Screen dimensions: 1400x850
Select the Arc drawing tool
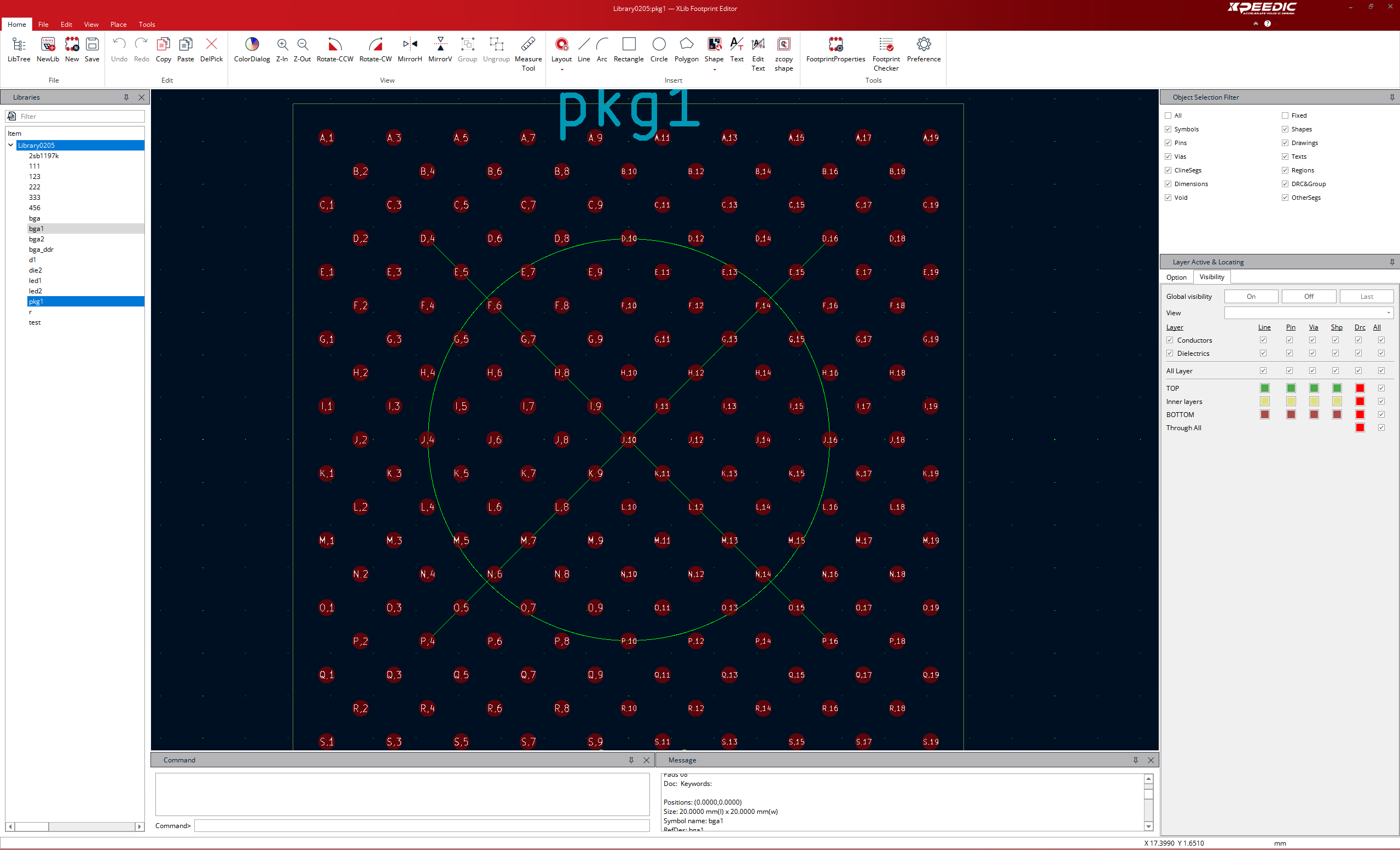602,49
